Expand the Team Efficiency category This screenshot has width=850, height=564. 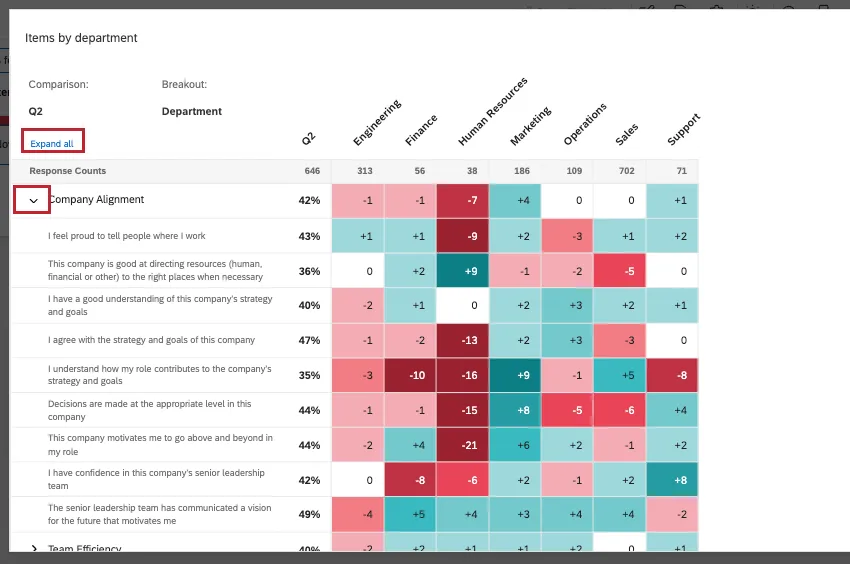[x=34, y=548]
